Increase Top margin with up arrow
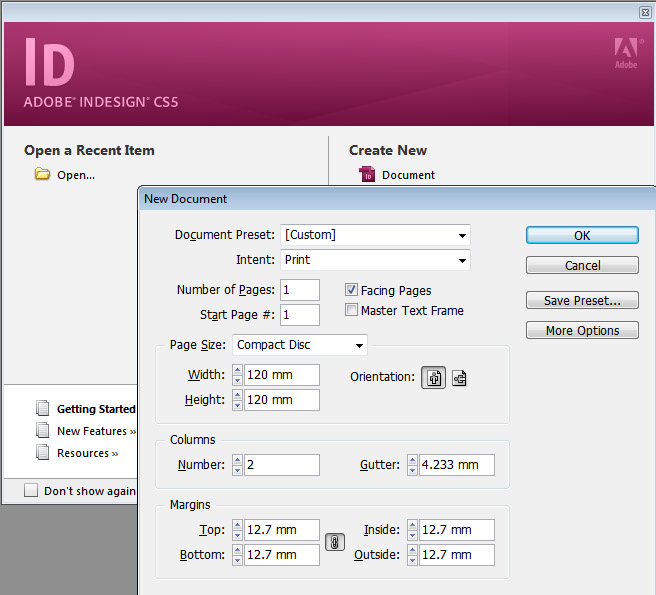 237,525
